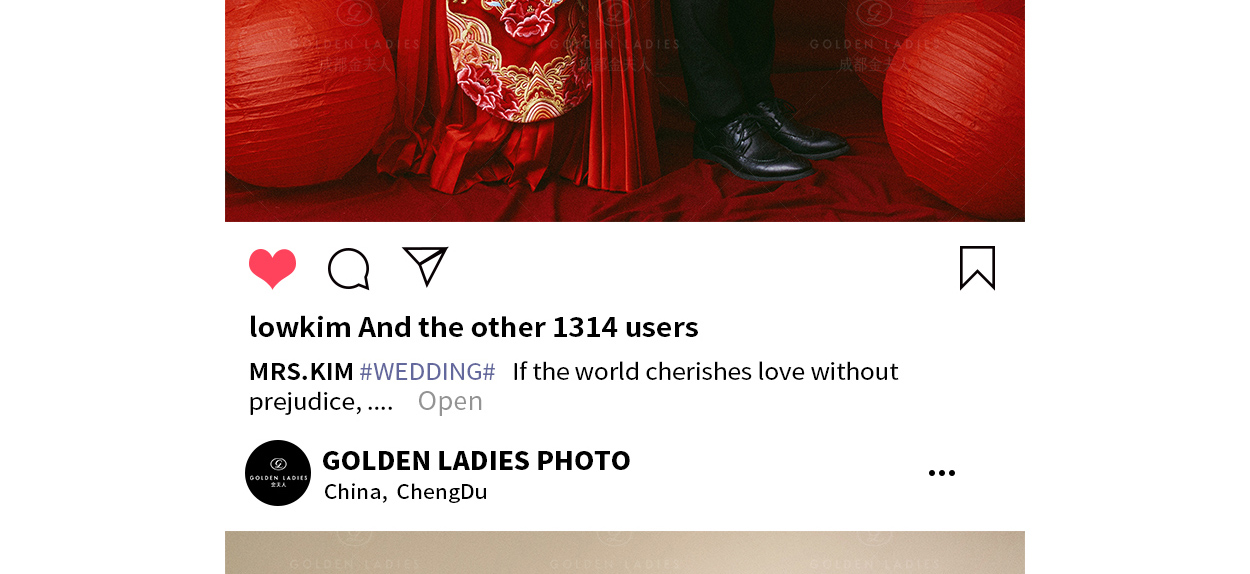Open the GOLDEN LADIES PHOTO account name

click(x=476, y=460)
